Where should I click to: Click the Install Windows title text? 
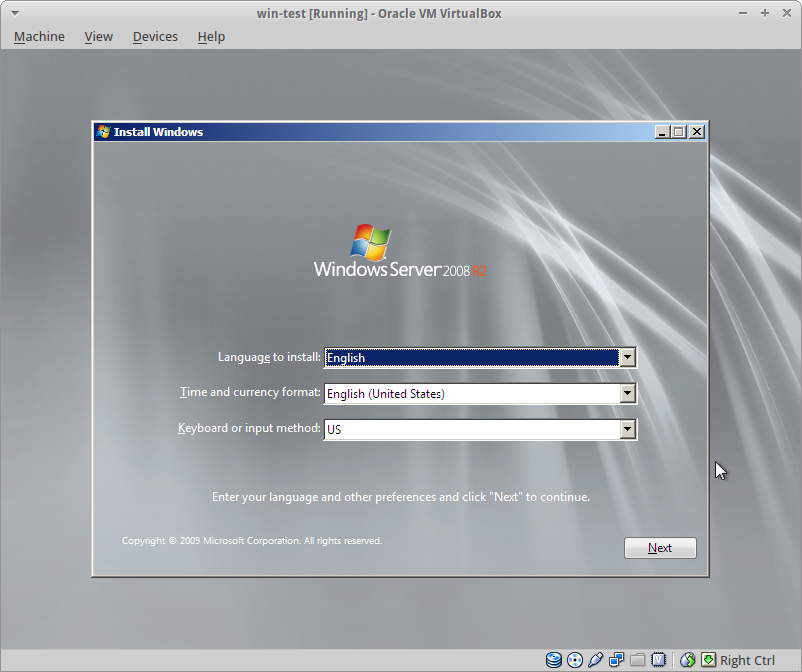click(x=158, y=132)
